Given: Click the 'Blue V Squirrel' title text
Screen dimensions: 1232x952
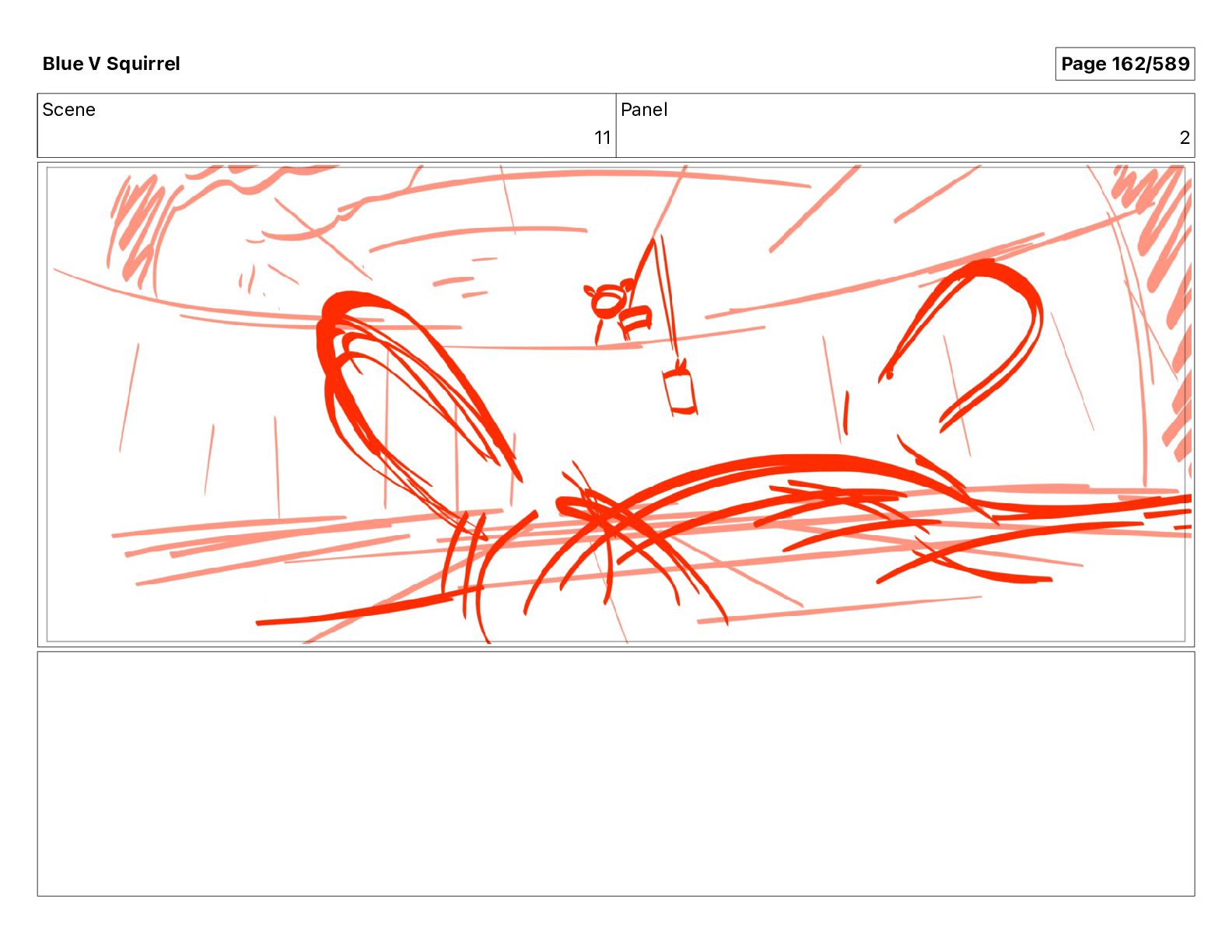Looking at the screenshot, I should tap(111, 64).
